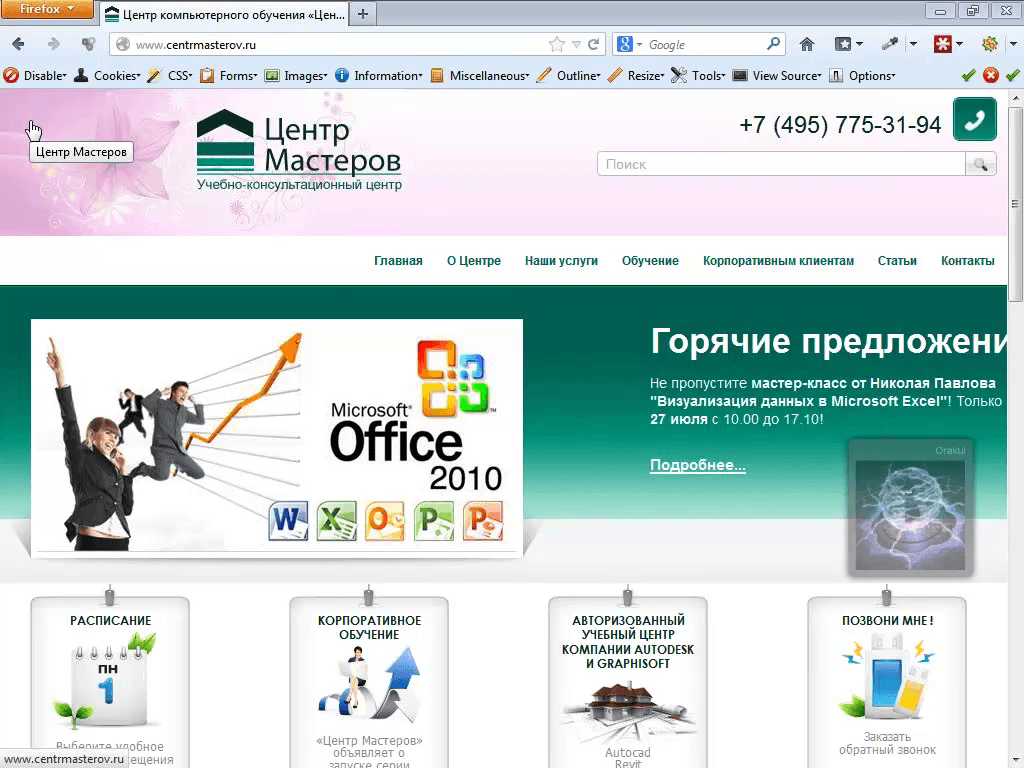Focus the address bar with www.centrmasterov.ru

(x=340, y=44)
